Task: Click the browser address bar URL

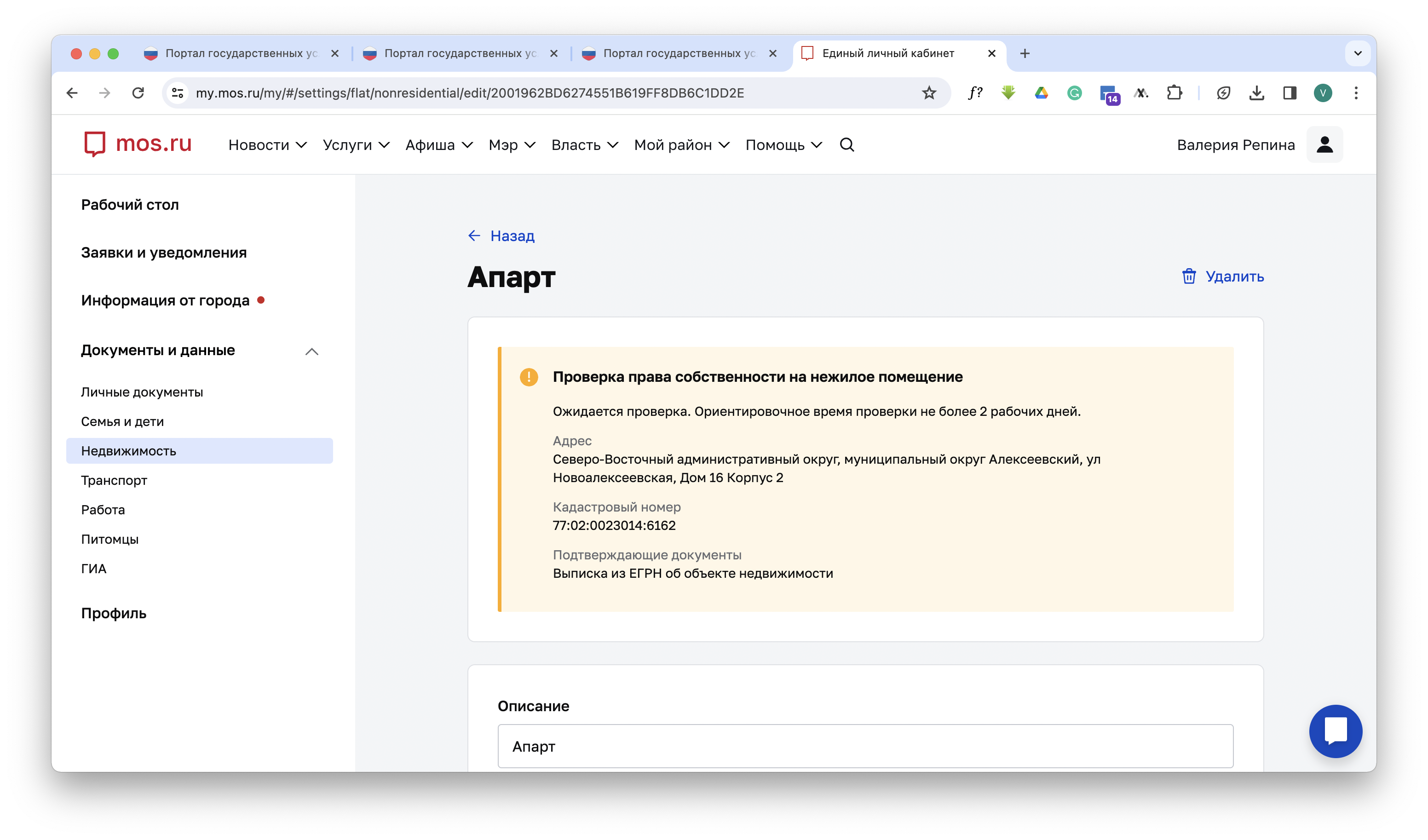Action: click(x=470, y=93)
